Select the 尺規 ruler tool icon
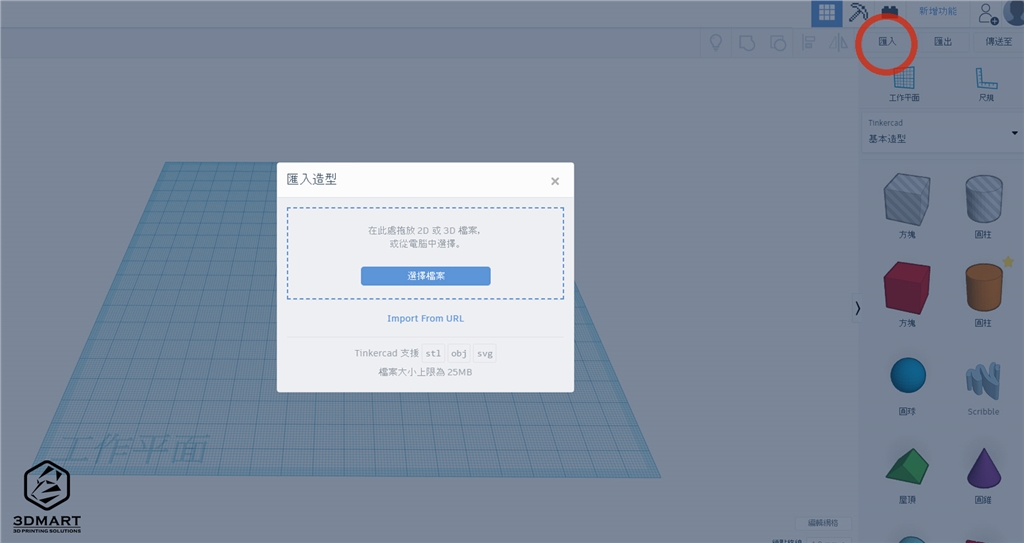Screen dimensions: 1024x543 [986, 84]
